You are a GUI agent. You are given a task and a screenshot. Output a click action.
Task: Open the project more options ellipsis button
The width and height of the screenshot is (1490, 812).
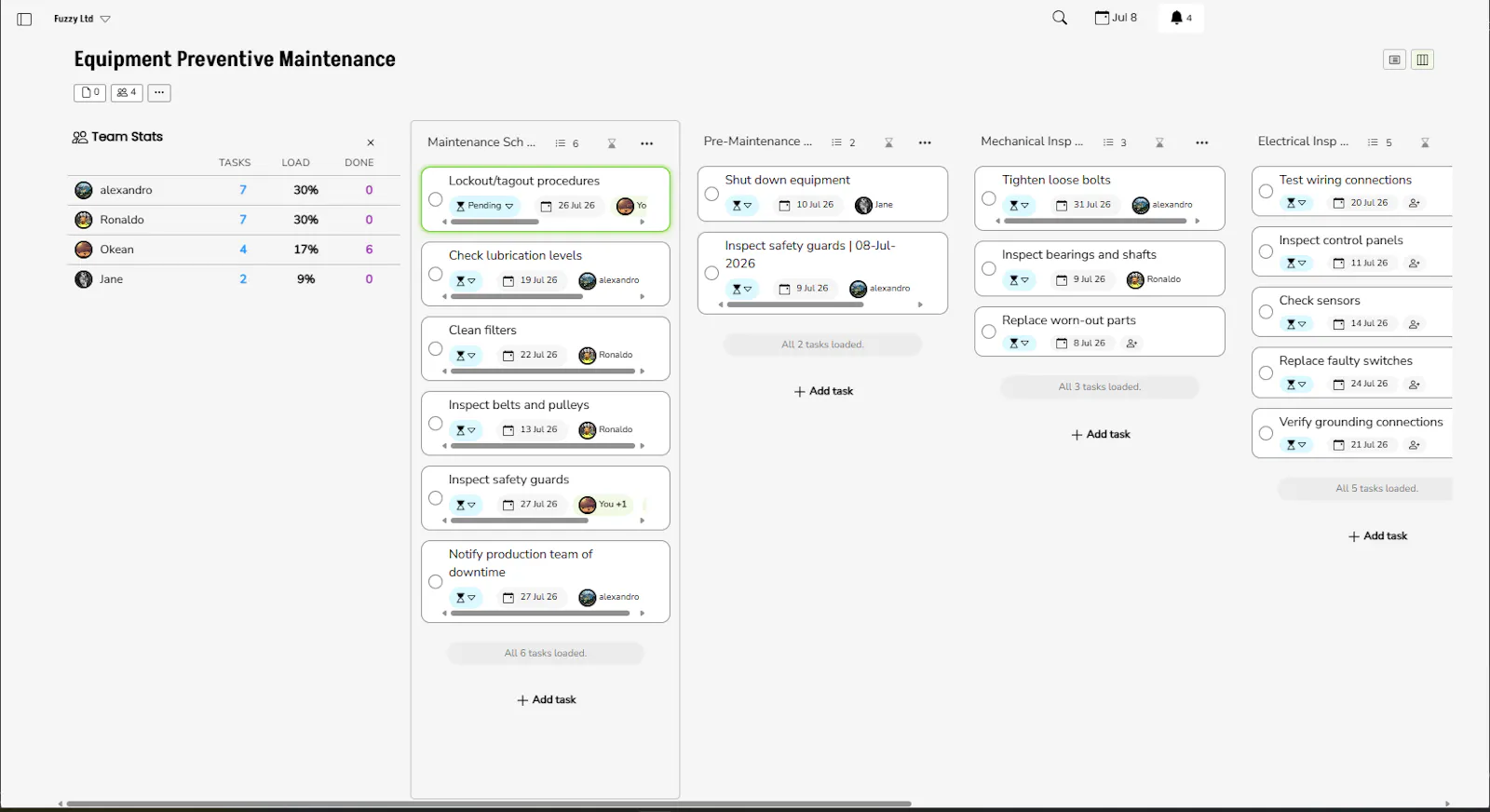[x=159, y=92]
